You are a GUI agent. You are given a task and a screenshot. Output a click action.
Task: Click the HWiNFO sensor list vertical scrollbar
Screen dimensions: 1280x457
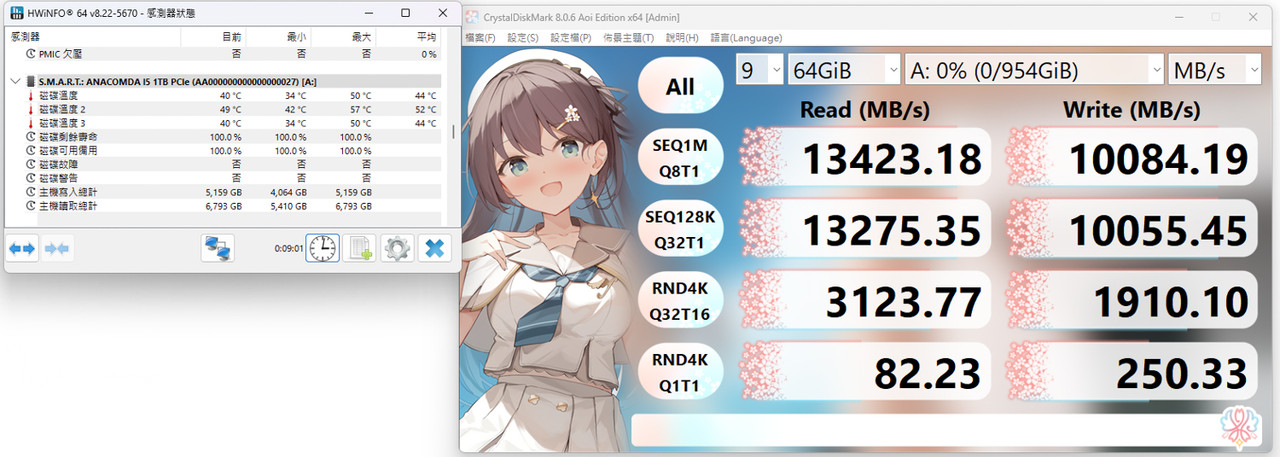point(454,130)
